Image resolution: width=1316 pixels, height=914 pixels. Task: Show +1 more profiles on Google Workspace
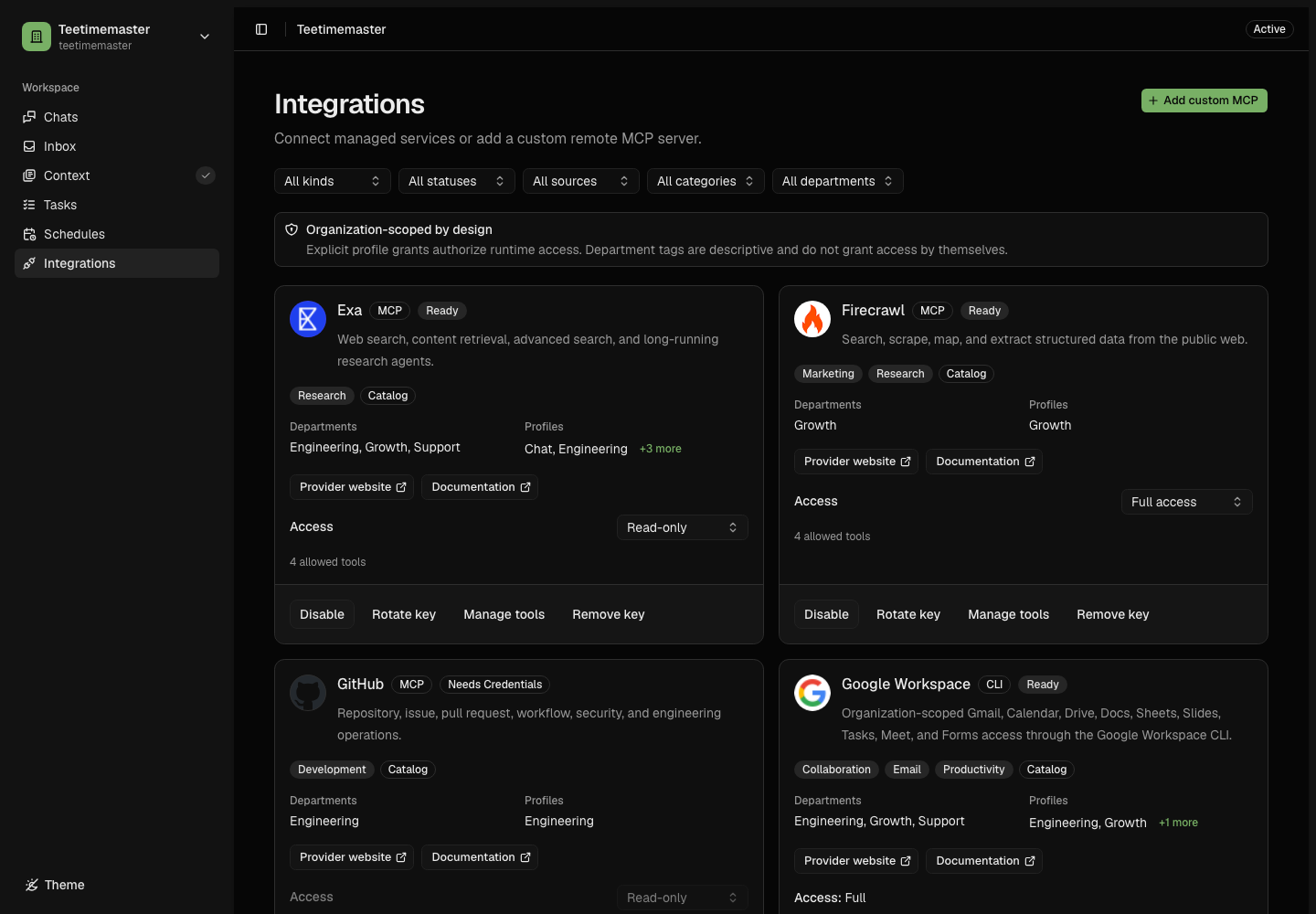pyautogui.click(x=1179, y=823)
